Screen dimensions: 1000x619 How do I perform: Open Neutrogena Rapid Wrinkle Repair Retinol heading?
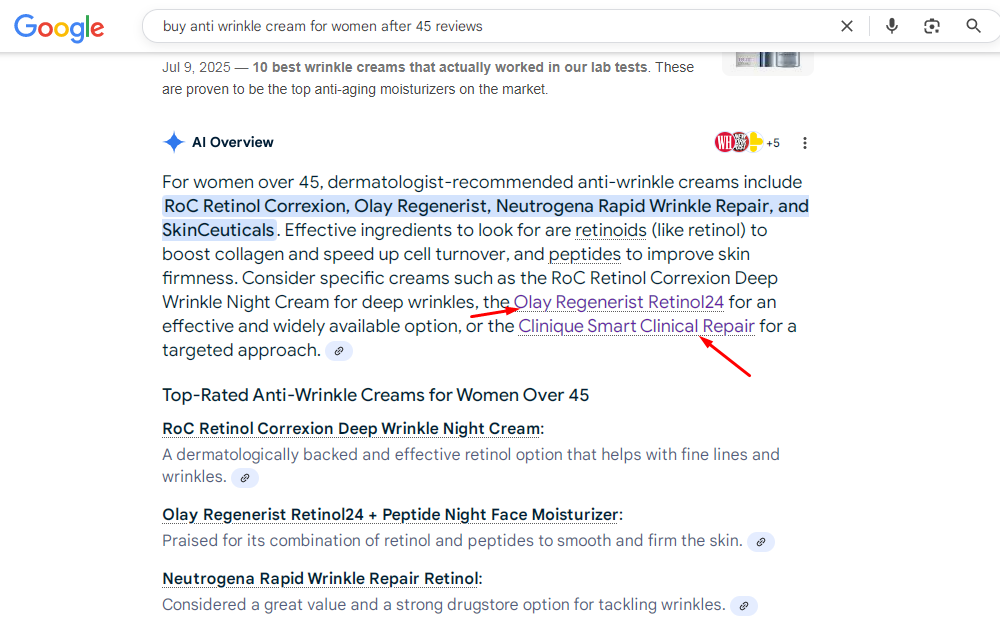[x=320, y=578]
